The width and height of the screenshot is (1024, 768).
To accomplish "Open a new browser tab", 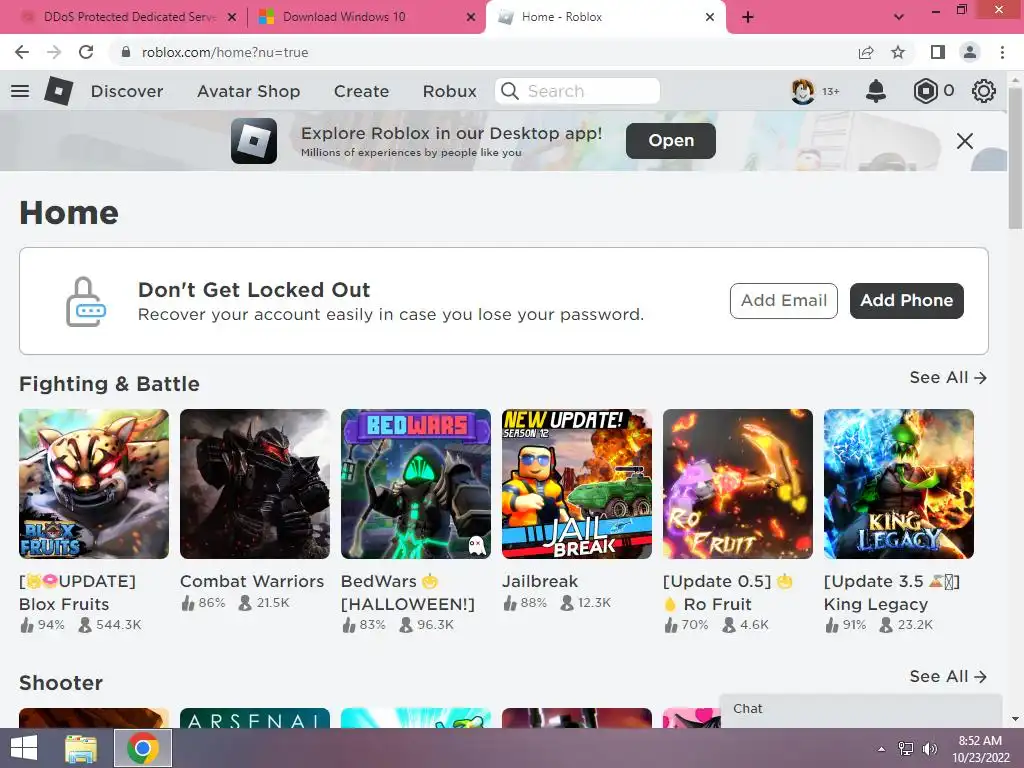I will click(x=748, y=17).
